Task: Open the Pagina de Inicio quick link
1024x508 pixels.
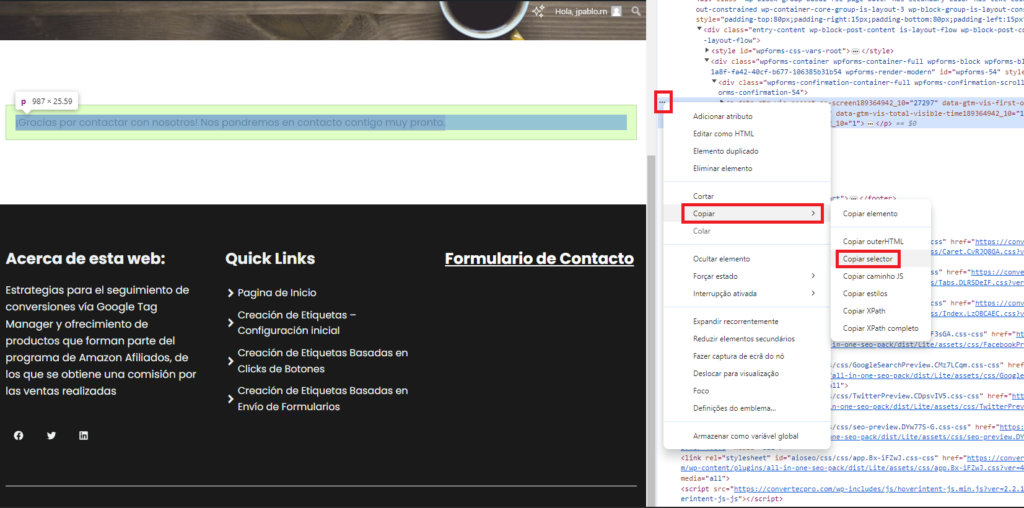Action: (x=277, y=293)
